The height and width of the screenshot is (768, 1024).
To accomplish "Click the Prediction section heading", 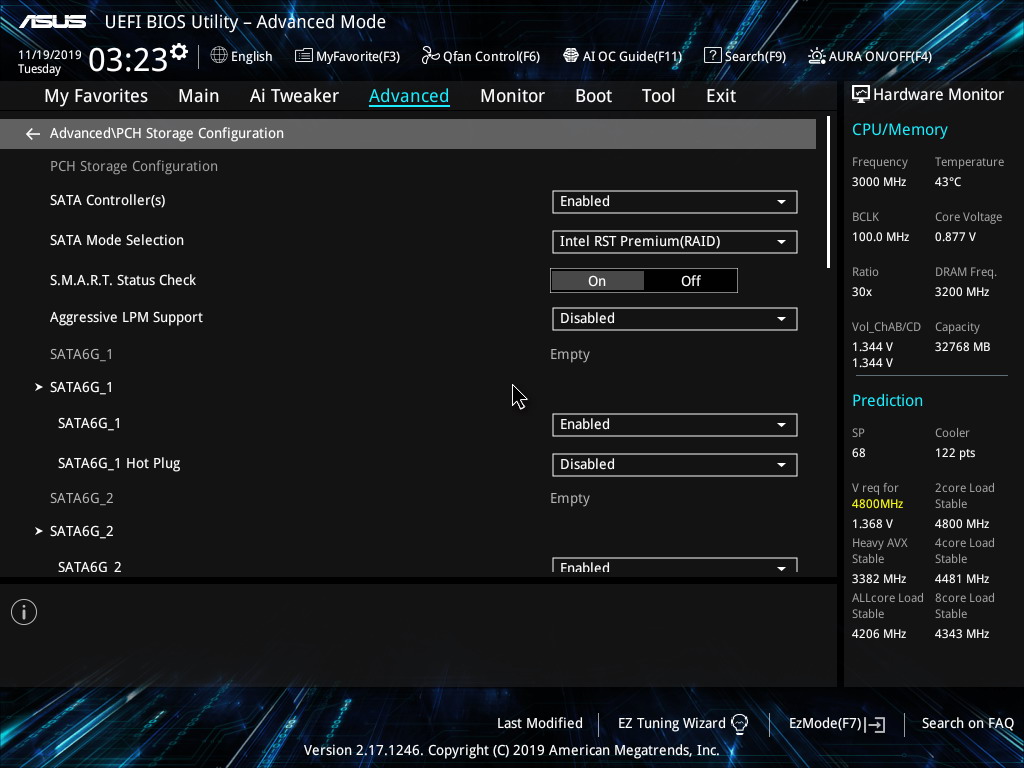I will [887, 400].
